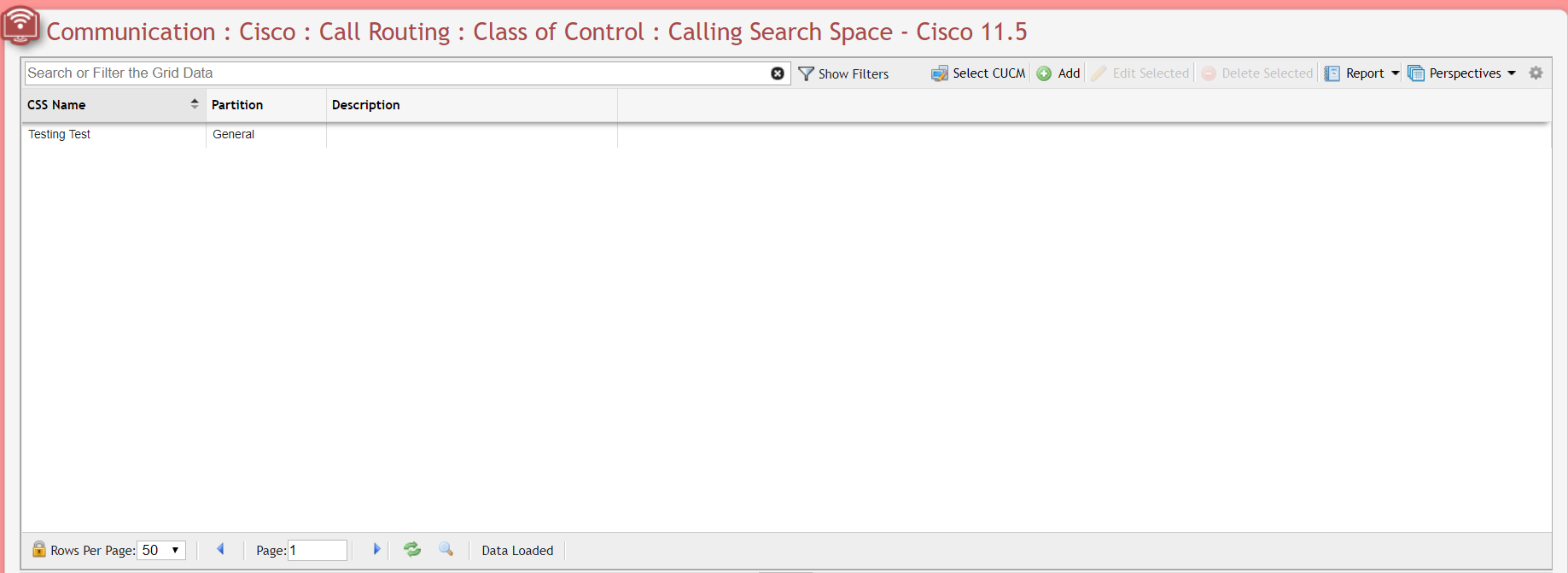This screenshot has width=1568, height=573.
Task: Refresh the grid with the green arrows icon
Action: coord(412,550)
